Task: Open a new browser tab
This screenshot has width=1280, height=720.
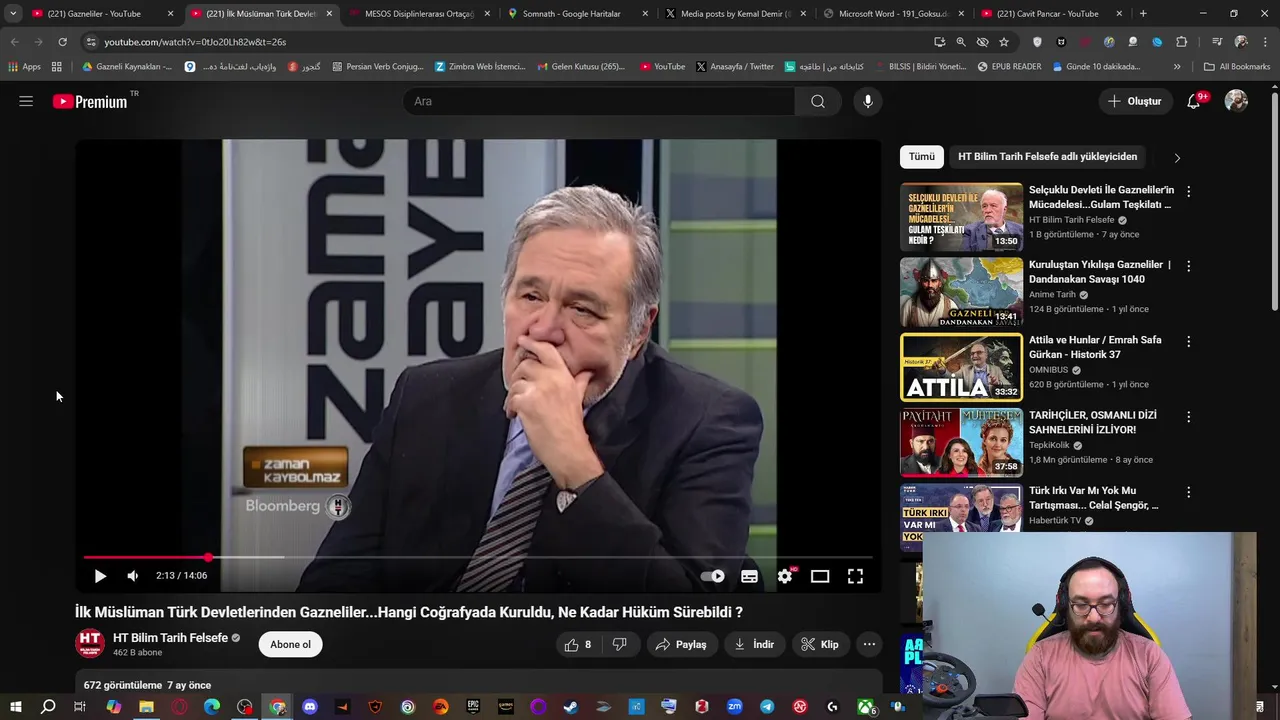Action: (1143, 14)
